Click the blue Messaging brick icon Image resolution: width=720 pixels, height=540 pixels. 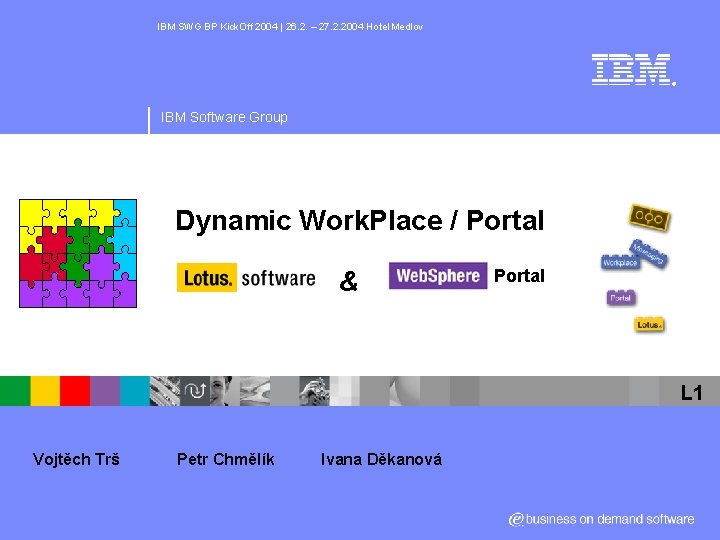point(649,253)
